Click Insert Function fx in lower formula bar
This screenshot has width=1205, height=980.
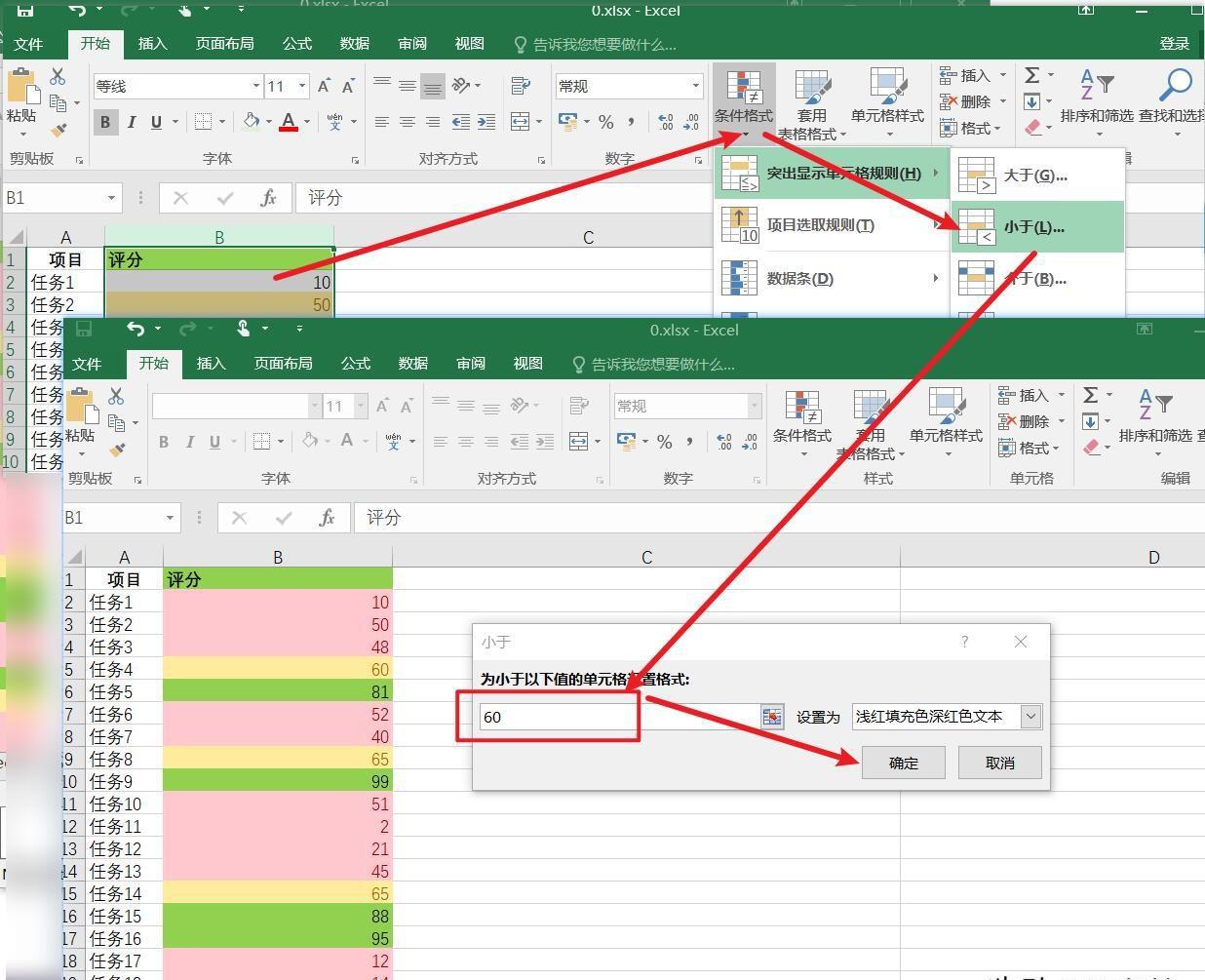(x=327, y=518)
